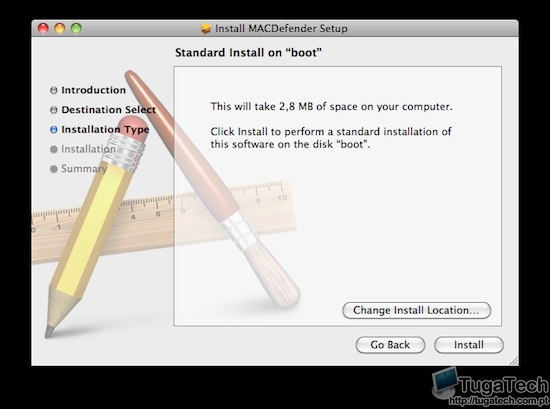Go Back to the previous step
550x409 pixels.
pyautogui.click(x=390, y=345)
